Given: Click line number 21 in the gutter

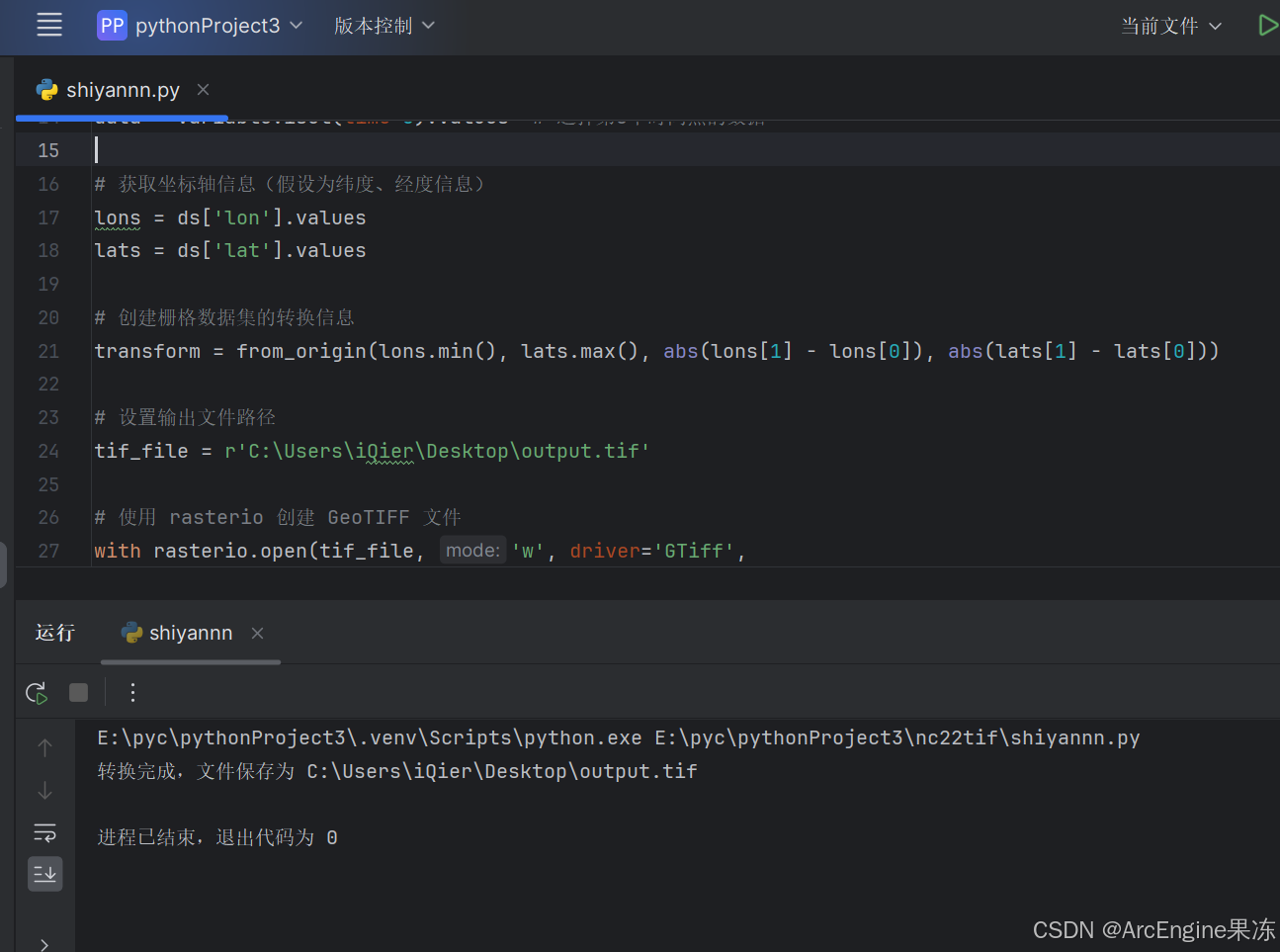Looking at the screenshot, I should click(48, 351).
